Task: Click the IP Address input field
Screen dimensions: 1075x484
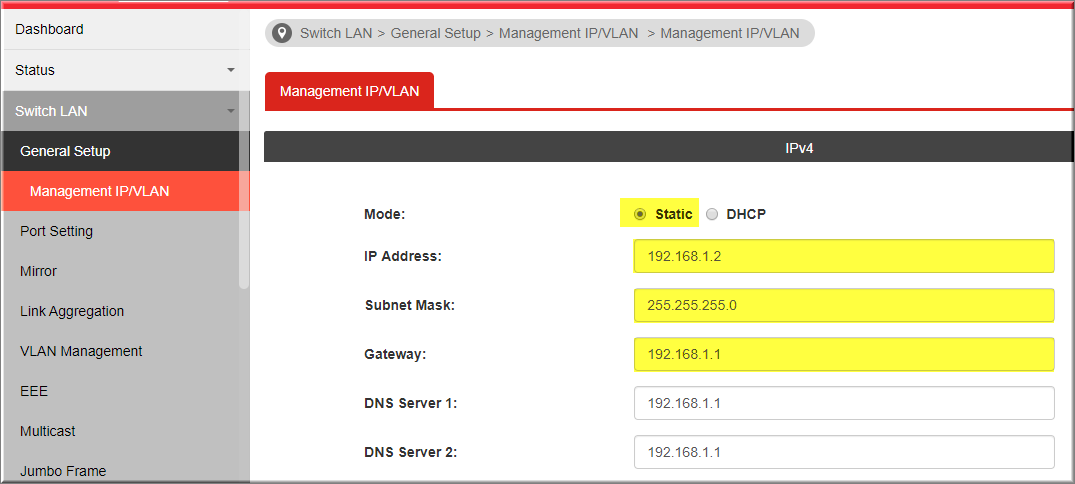Action: (x=844, y=256)
